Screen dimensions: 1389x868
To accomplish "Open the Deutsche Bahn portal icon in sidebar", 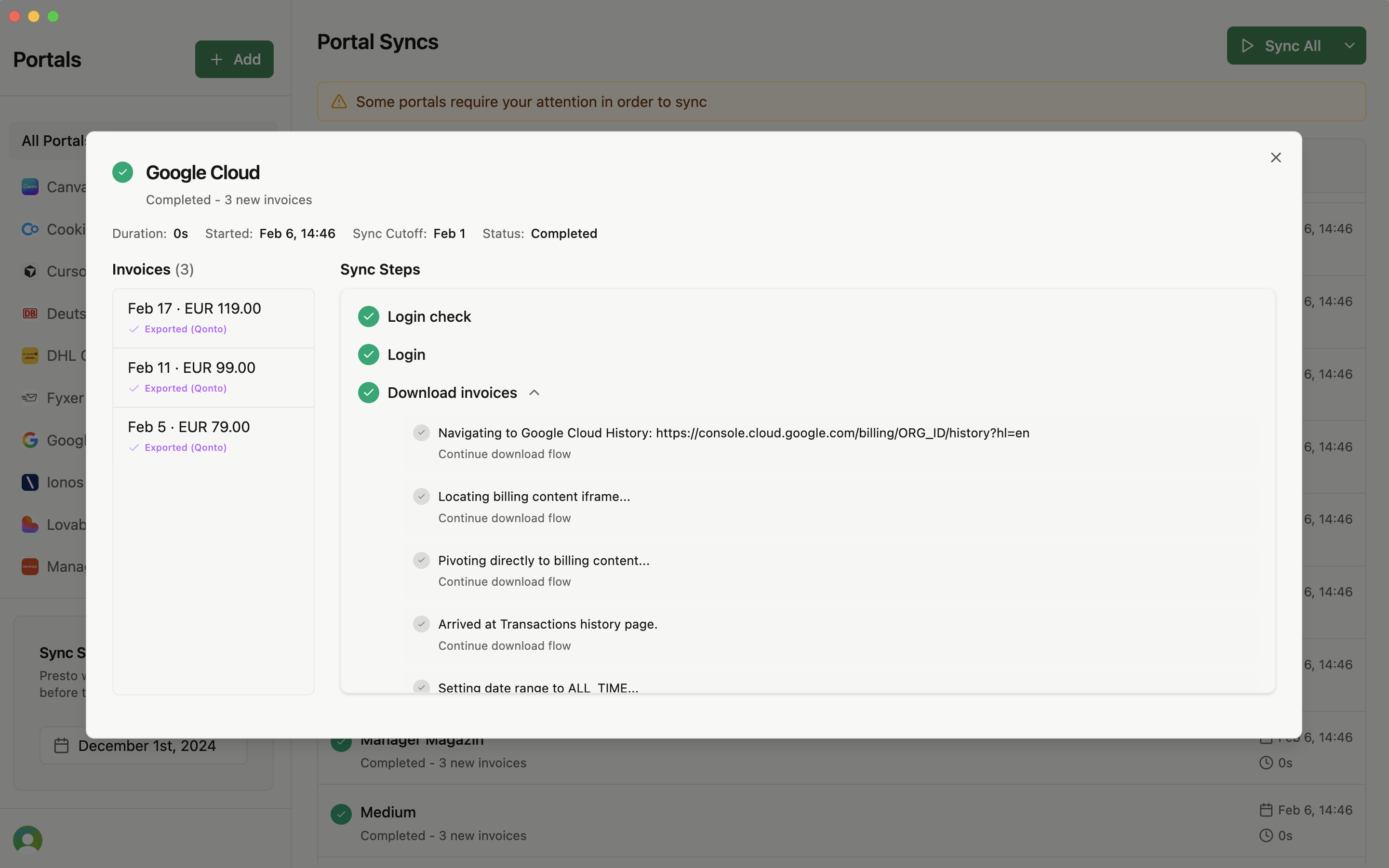I will click(30, 314).
